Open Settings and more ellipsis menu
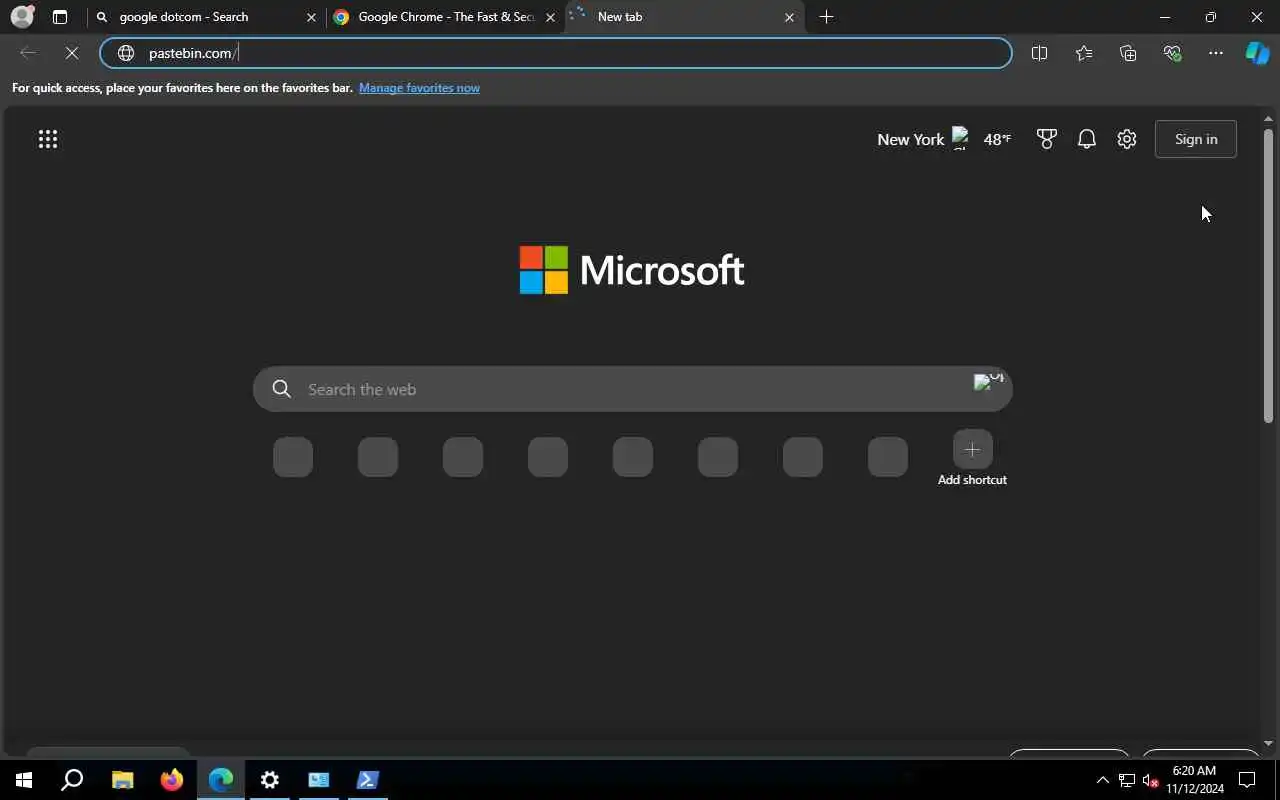Screen dimensions: 1280x800 (1216, 53)
